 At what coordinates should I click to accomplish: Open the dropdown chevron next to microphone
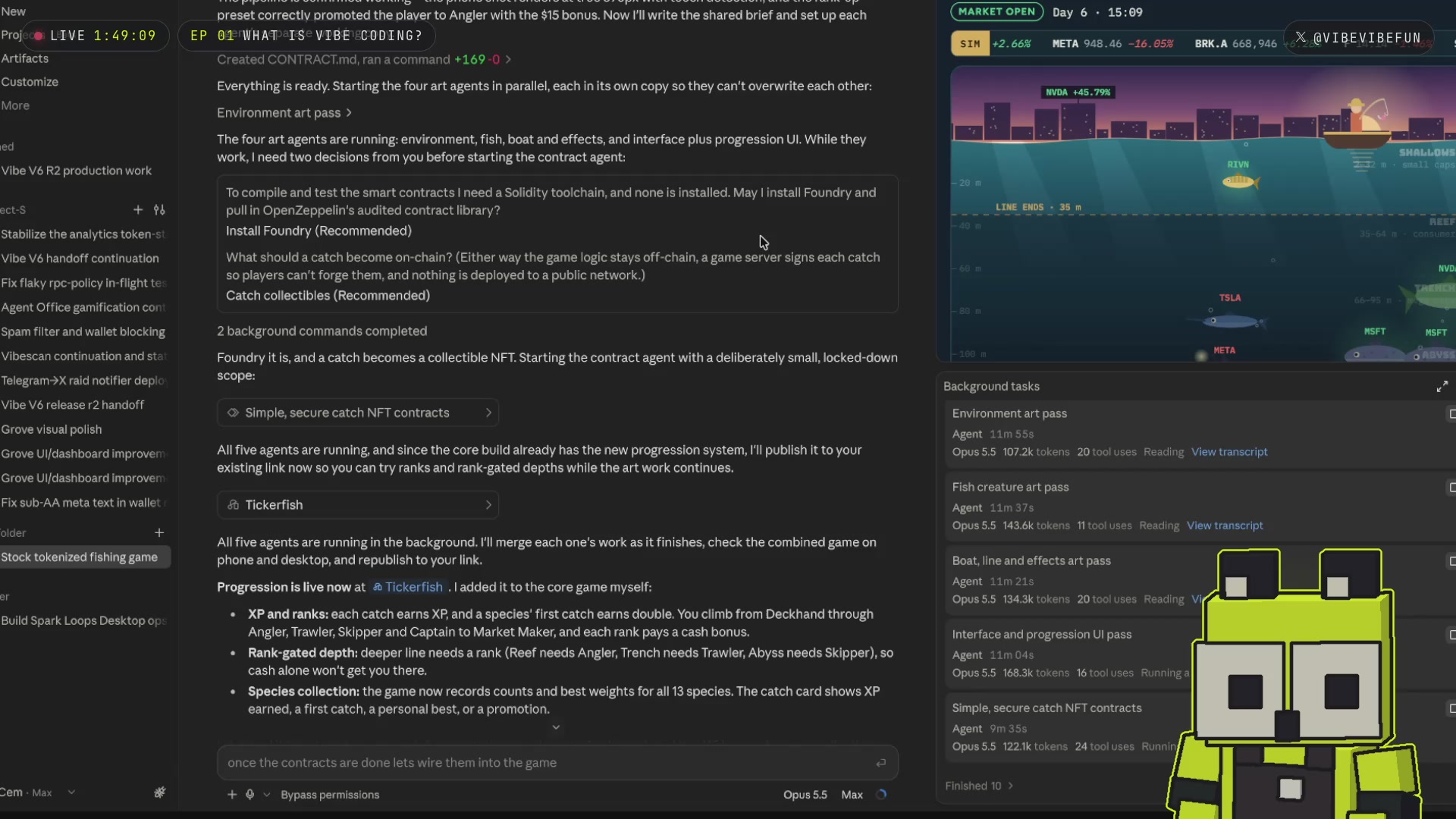pyautogui.click(x=267, y=795)
